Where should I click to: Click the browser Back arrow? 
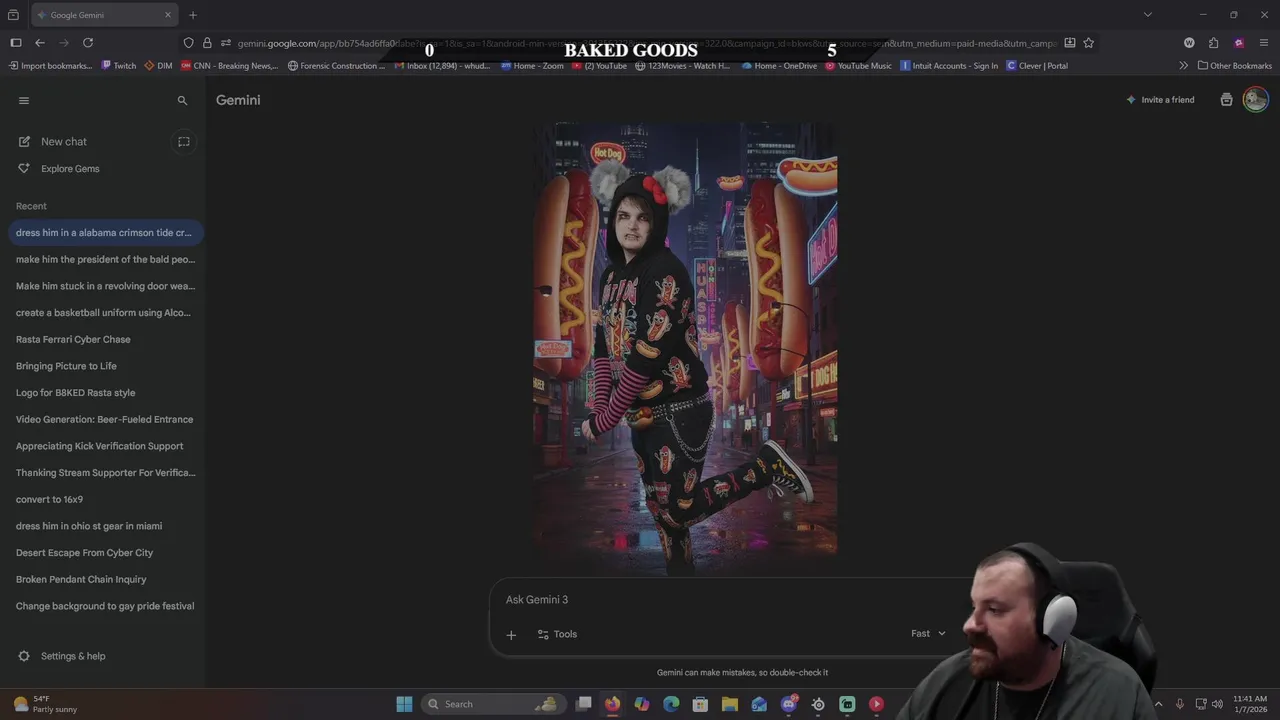(x=40, y=43)
